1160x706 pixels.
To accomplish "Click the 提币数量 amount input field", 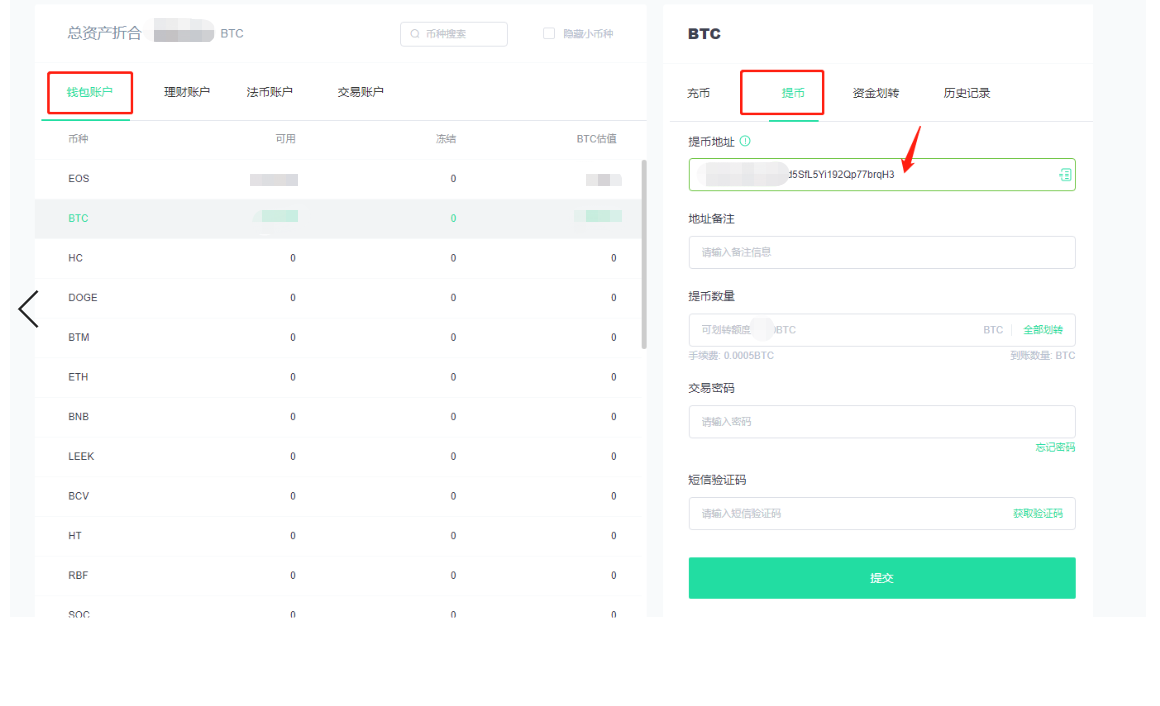I will point(882,330).
